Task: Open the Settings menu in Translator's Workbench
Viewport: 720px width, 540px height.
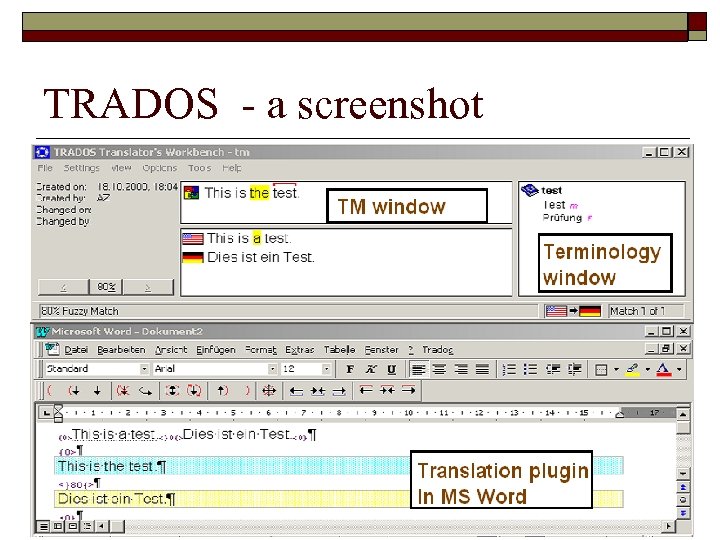Action: [81, 168]
